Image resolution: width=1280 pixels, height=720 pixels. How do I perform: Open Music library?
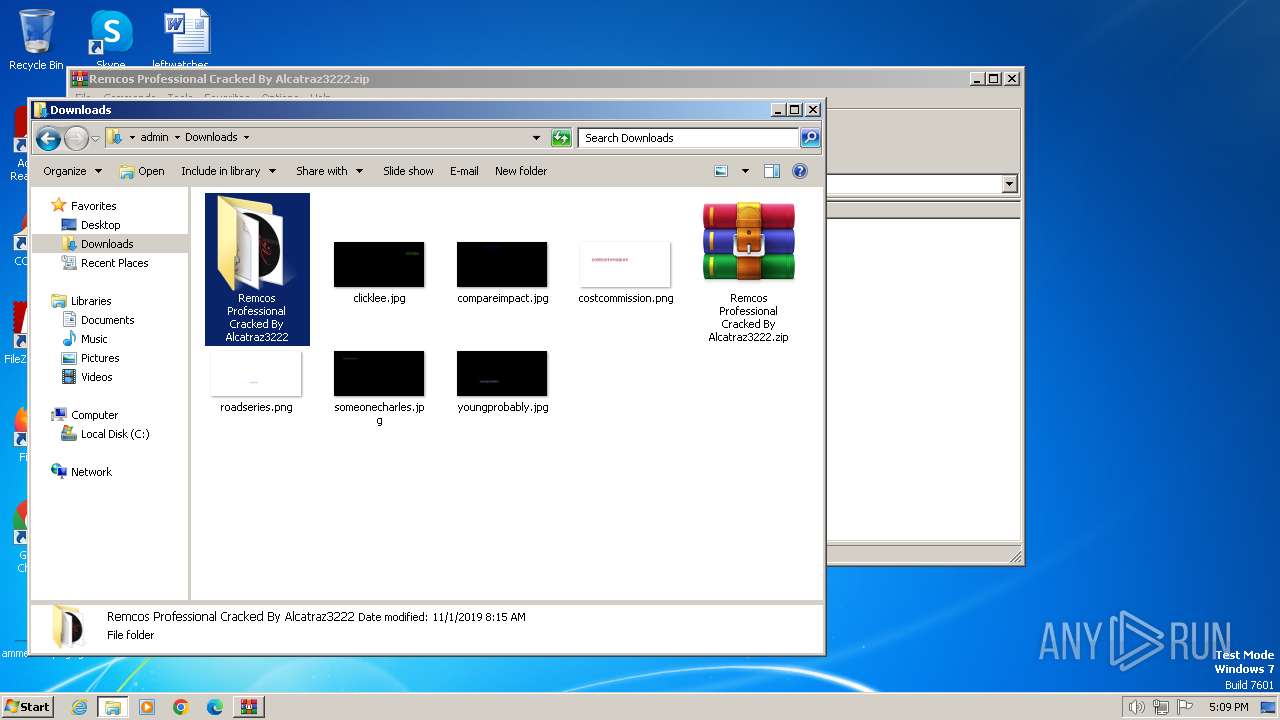[x=94, y=339]
